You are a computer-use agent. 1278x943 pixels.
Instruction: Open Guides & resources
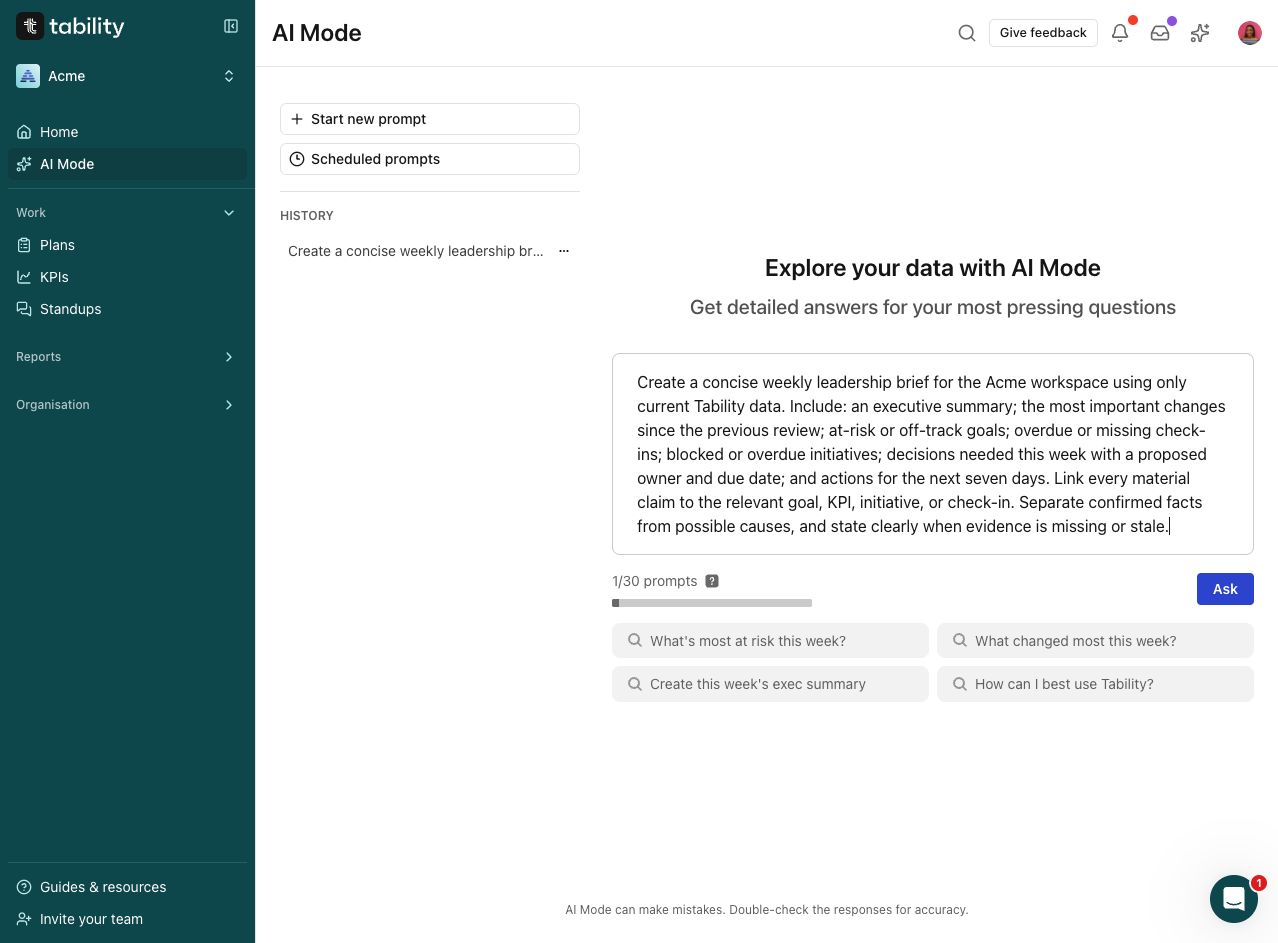point(127,887)
